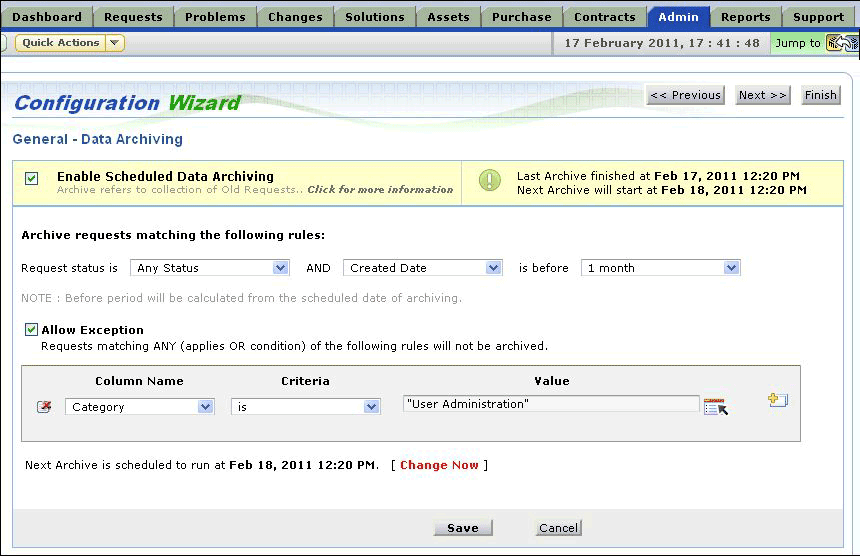The image size is (860, 556).
Task: Expand the Quick Actions dropdown arrow
Action: click(115, 43)
